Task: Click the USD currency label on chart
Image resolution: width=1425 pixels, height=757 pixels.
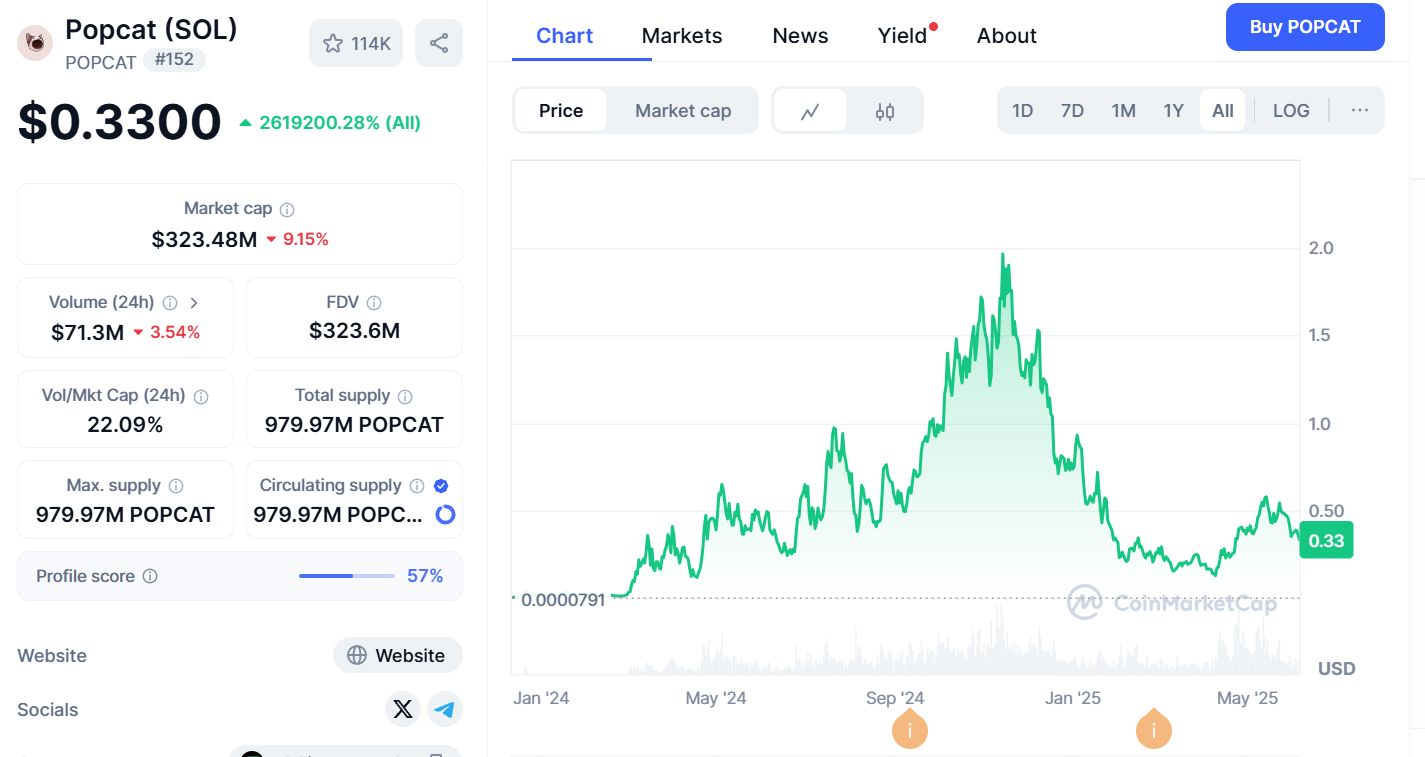Action: coord(1336,668)
